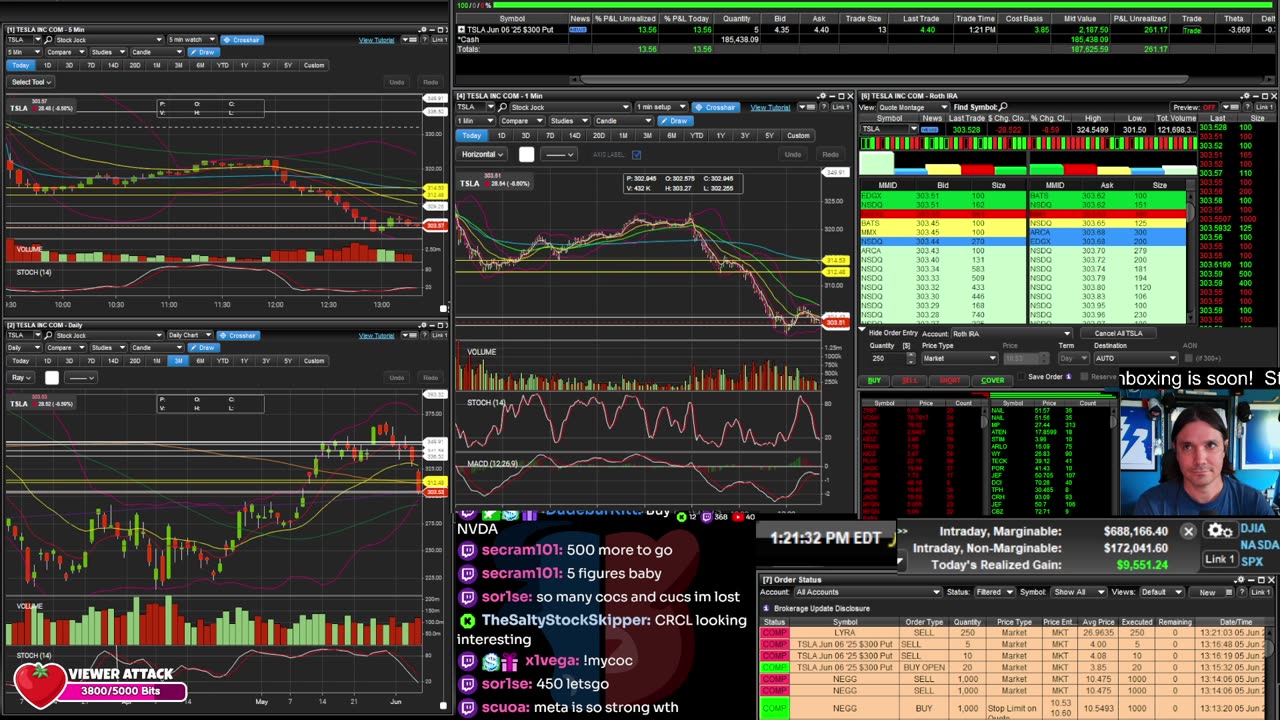
Task: Toggle Draw mode in the Daily chart
Action: point(204,347)
